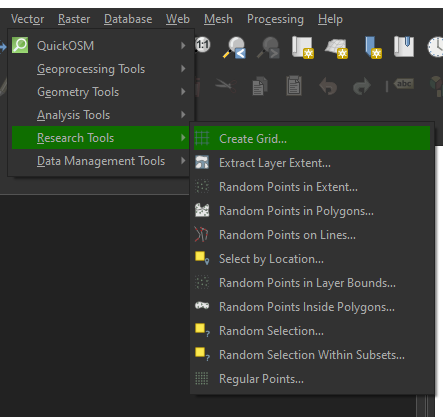Open the Processing menu

[275, 19]
